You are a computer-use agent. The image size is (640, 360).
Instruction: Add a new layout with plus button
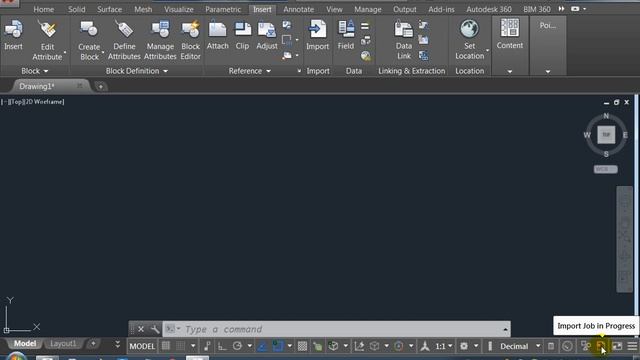[x=93, y=344]
